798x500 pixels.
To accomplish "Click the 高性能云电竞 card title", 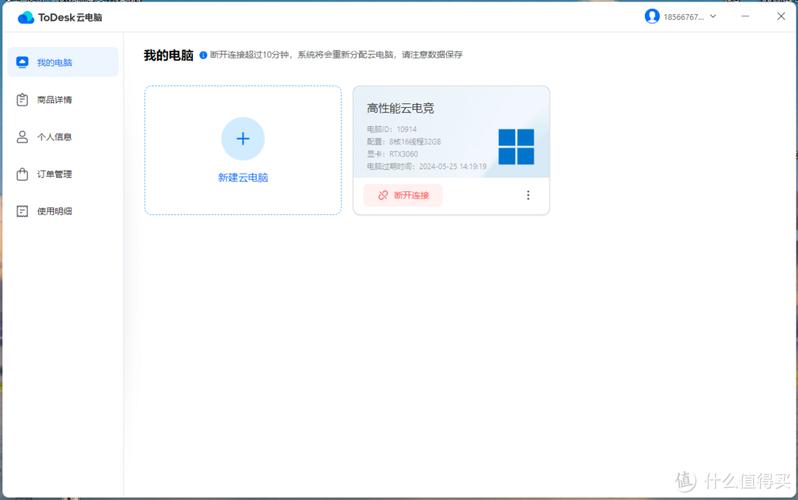I will pos(401,108).
